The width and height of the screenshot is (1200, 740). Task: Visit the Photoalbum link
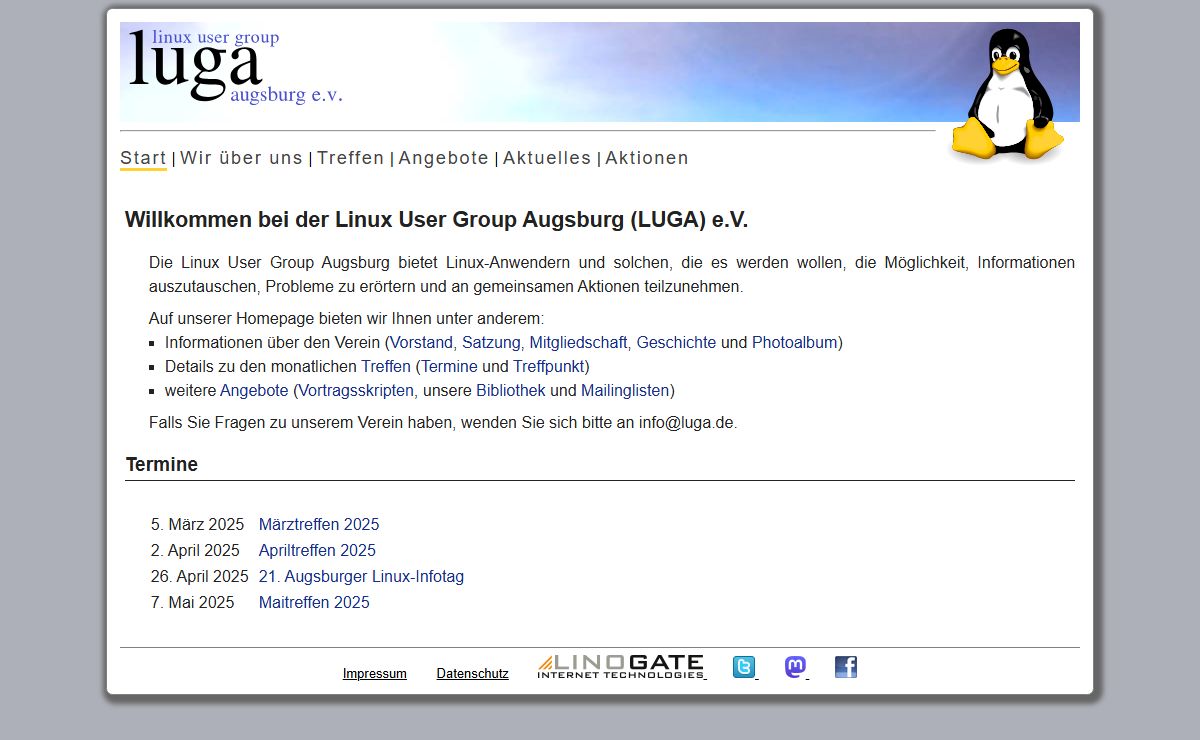pos(795,342)
